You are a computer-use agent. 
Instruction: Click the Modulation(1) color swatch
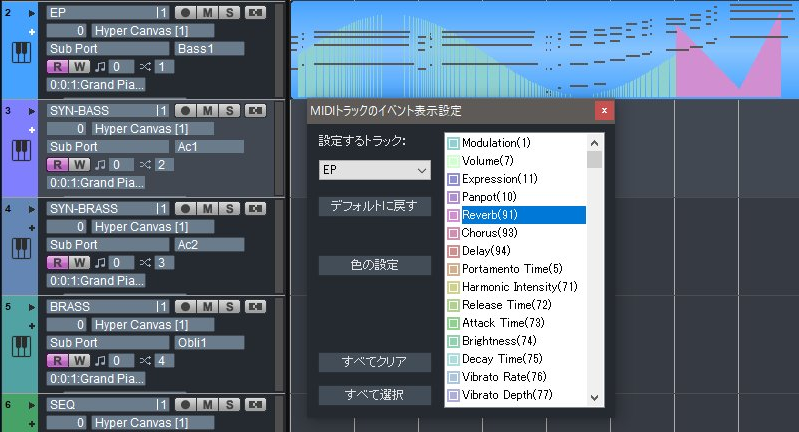click(x=453, y=144)
